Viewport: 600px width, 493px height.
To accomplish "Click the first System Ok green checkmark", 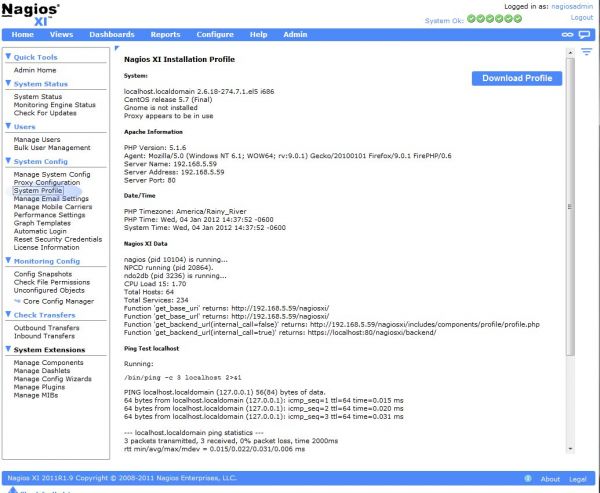I will pyautogui.click(x=470, y=18).
